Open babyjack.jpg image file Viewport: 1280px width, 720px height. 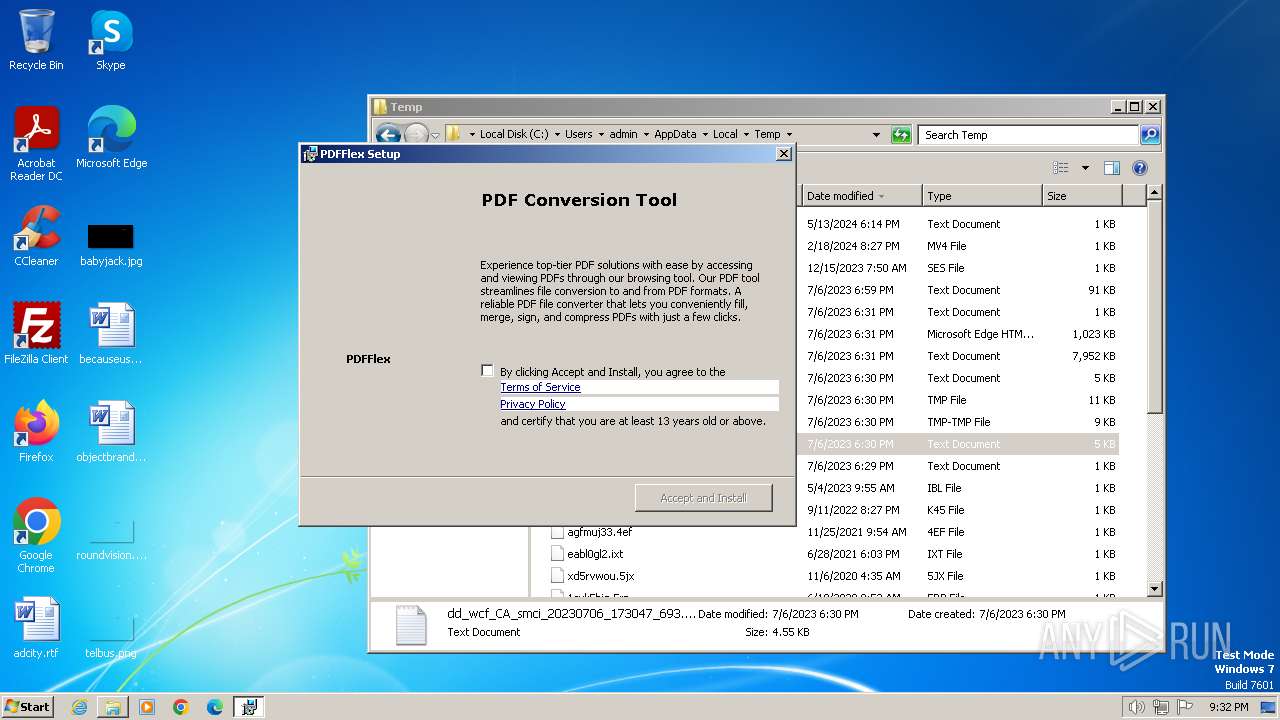coord(111,245)
